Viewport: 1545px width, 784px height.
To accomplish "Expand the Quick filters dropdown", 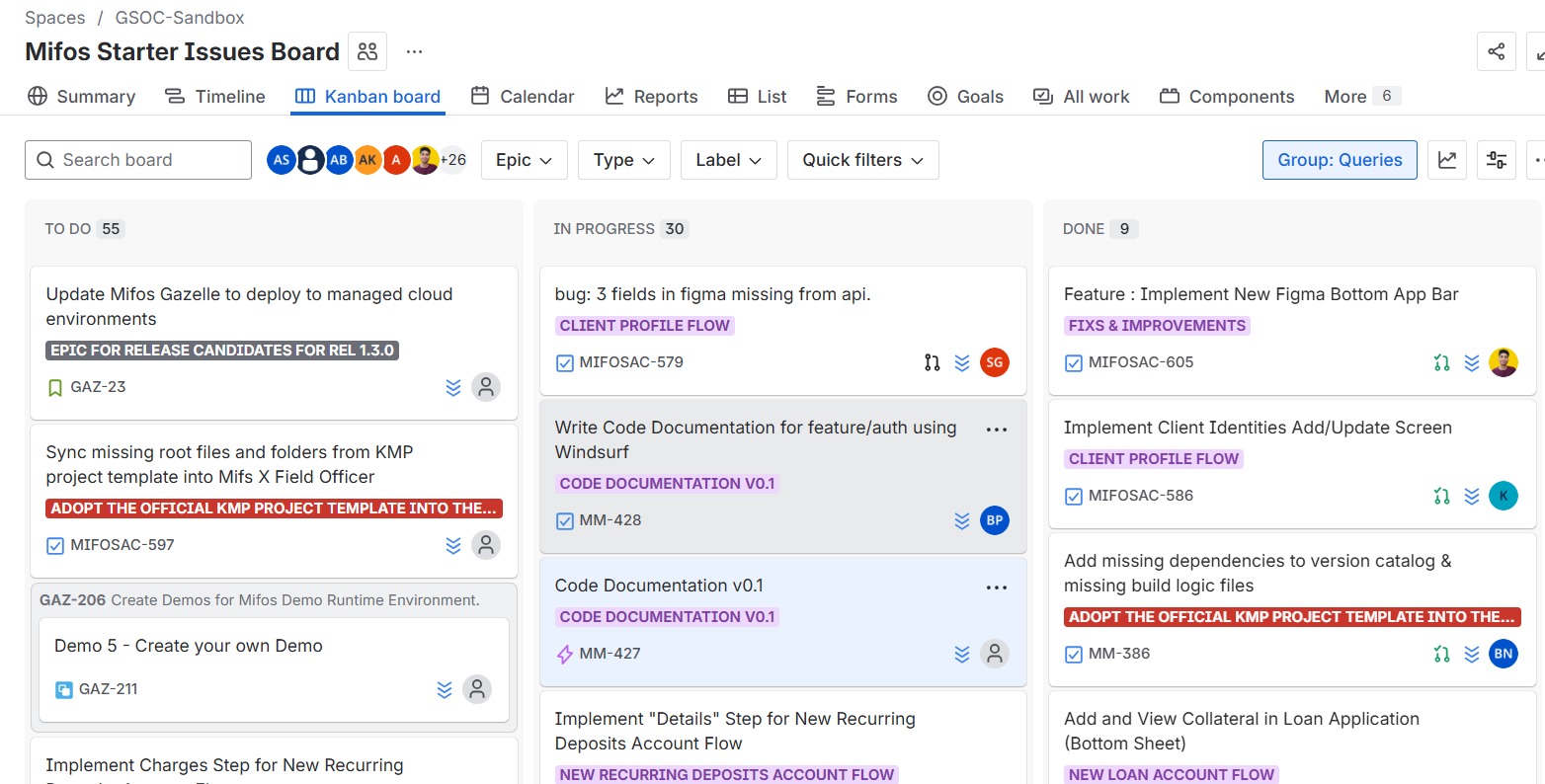I will tap(862, 160).
